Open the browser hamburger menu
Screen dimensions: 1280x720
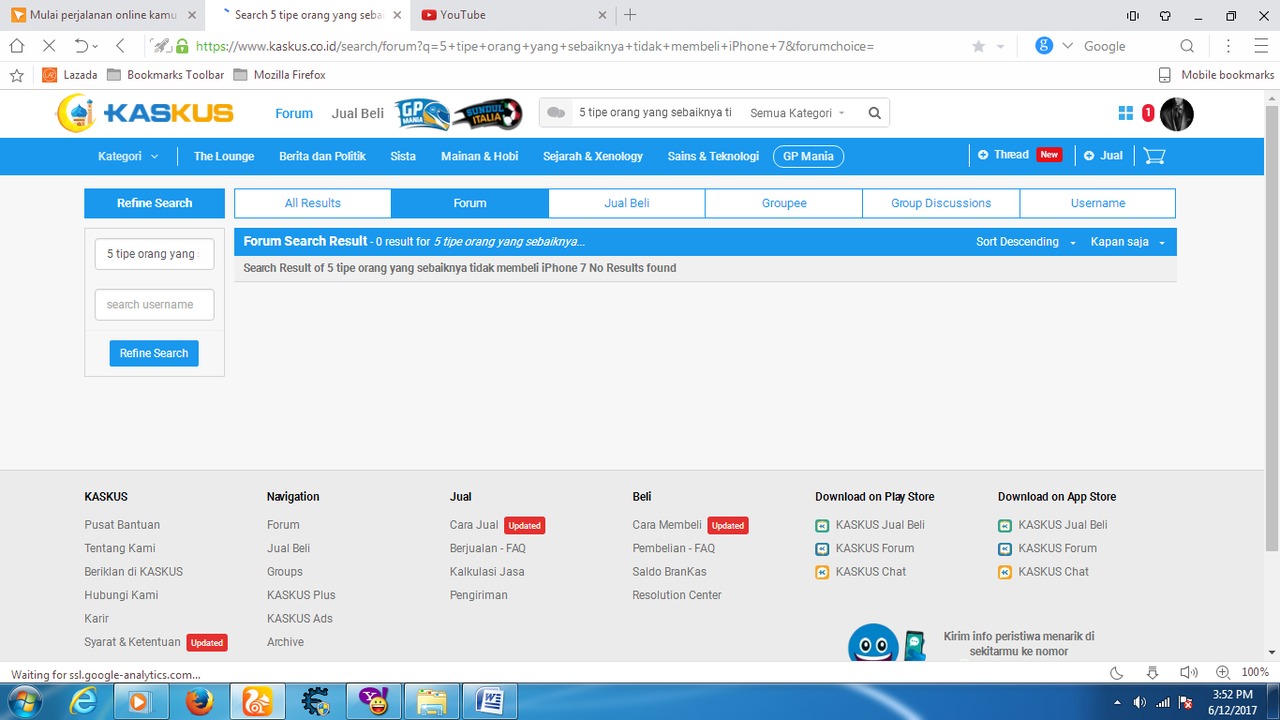click(x=1261, y=46)
